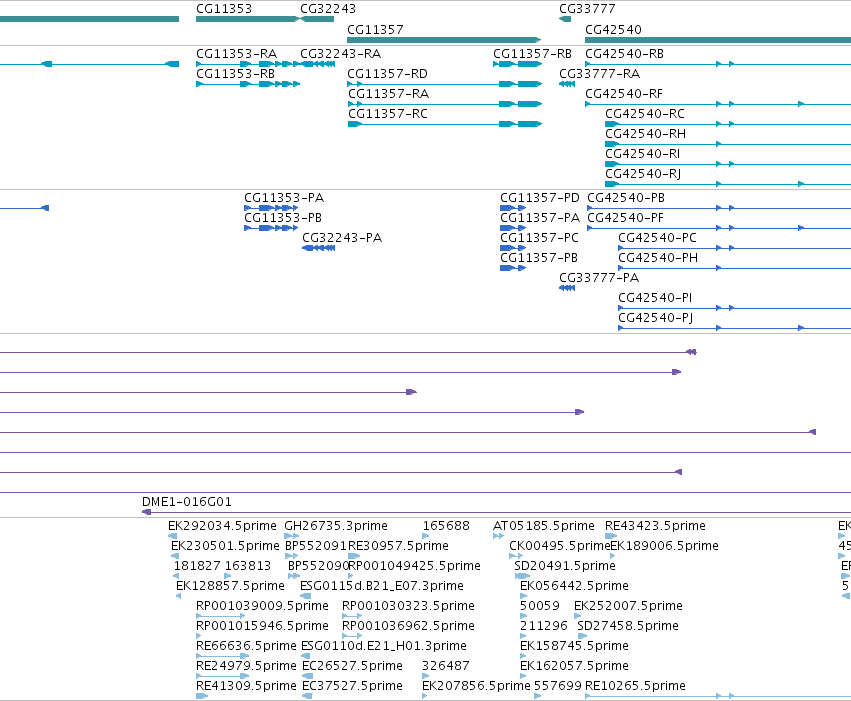Select EST ESG0110d.E21_H01.3prime
Image resolution: width=851 pixels, height=701 pixels.
384,647
